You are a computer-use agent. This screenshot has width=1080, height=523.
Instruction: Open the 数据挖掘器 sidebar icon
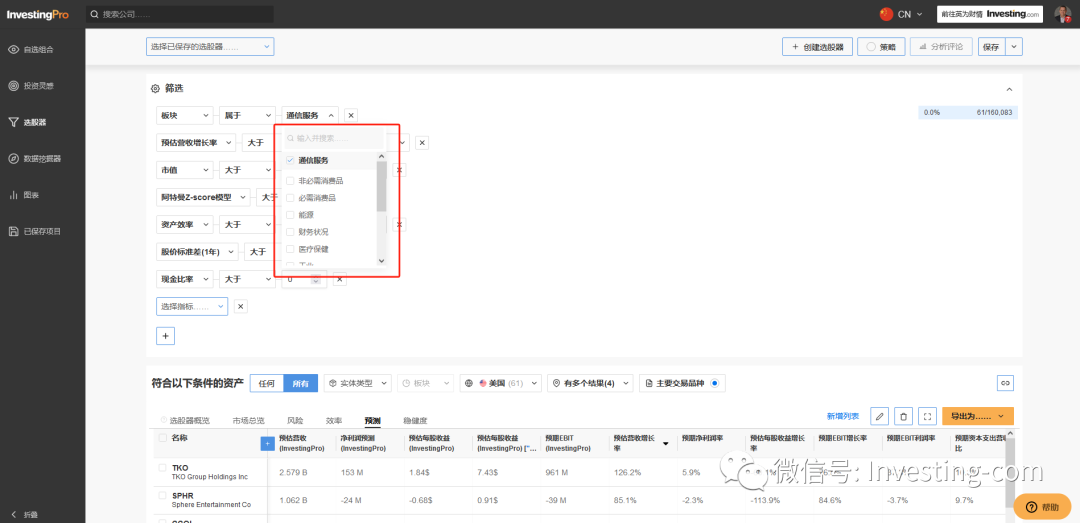tap(13, 158)
